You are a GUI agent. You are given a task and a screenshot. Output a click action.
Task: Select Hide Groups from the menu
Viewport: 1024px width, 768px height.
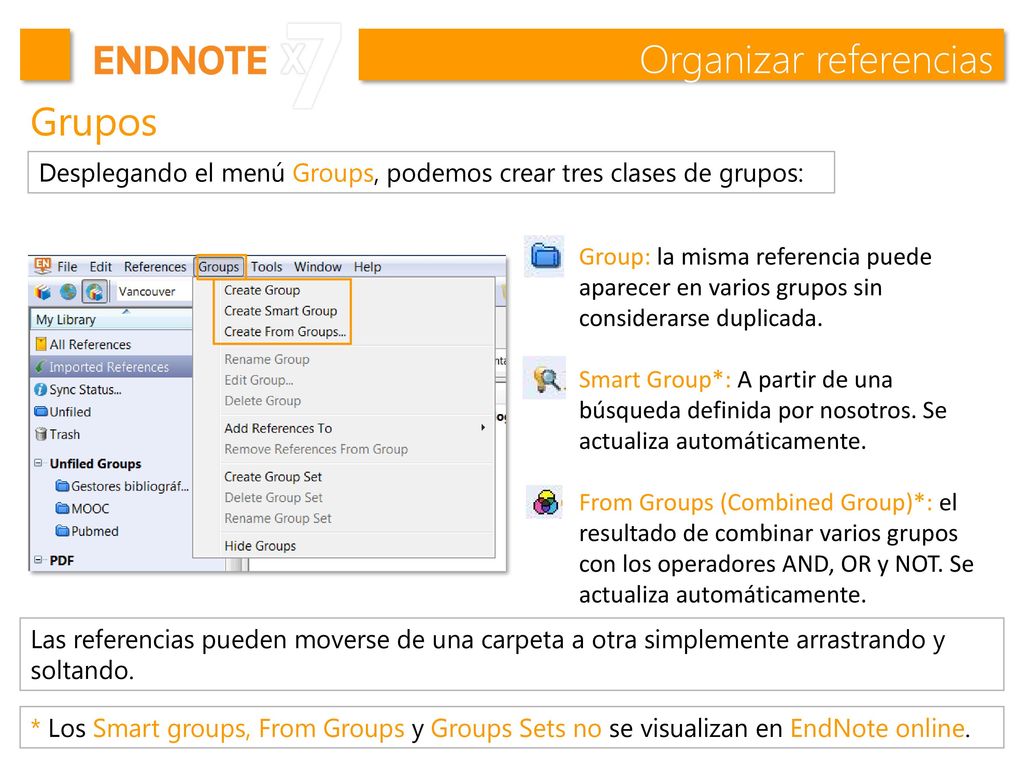coord(260,546)
